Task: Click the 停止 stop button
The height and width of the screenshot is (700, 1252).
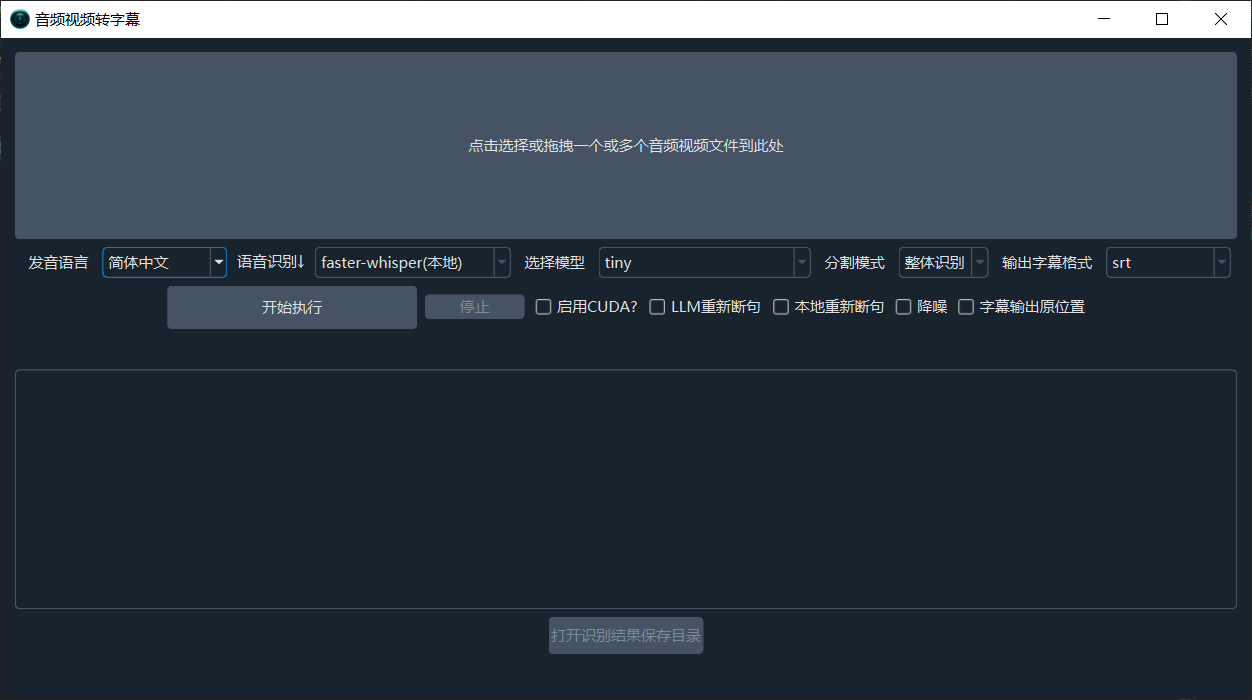Action: coord(474,306)
